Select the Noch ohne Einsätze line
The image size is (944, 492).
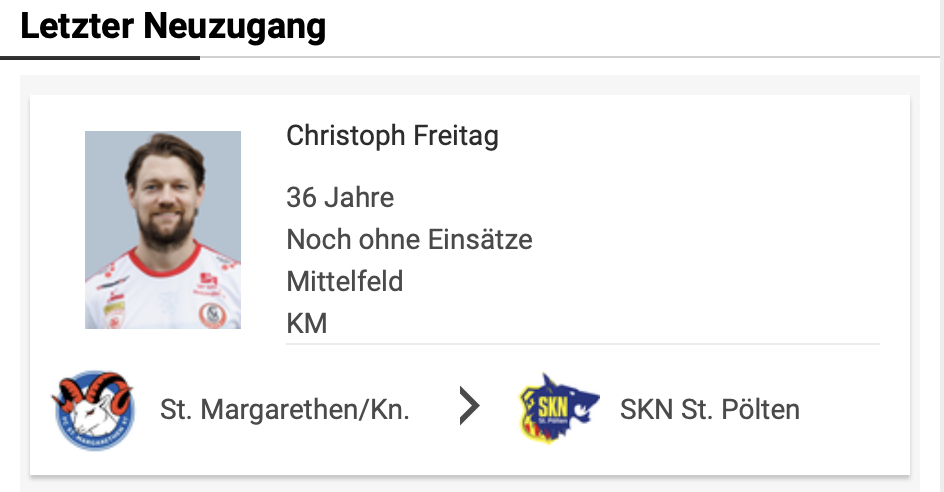point(409,239)
